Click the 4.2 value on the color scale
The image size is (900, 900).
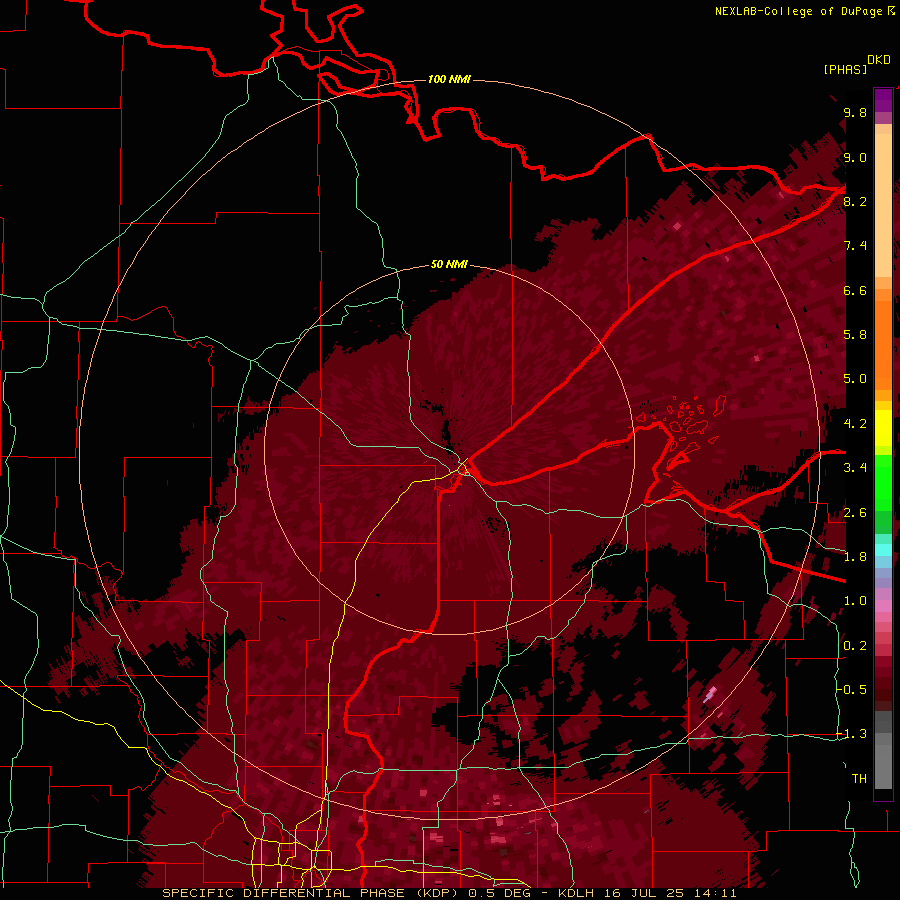(x=855, y=424)
